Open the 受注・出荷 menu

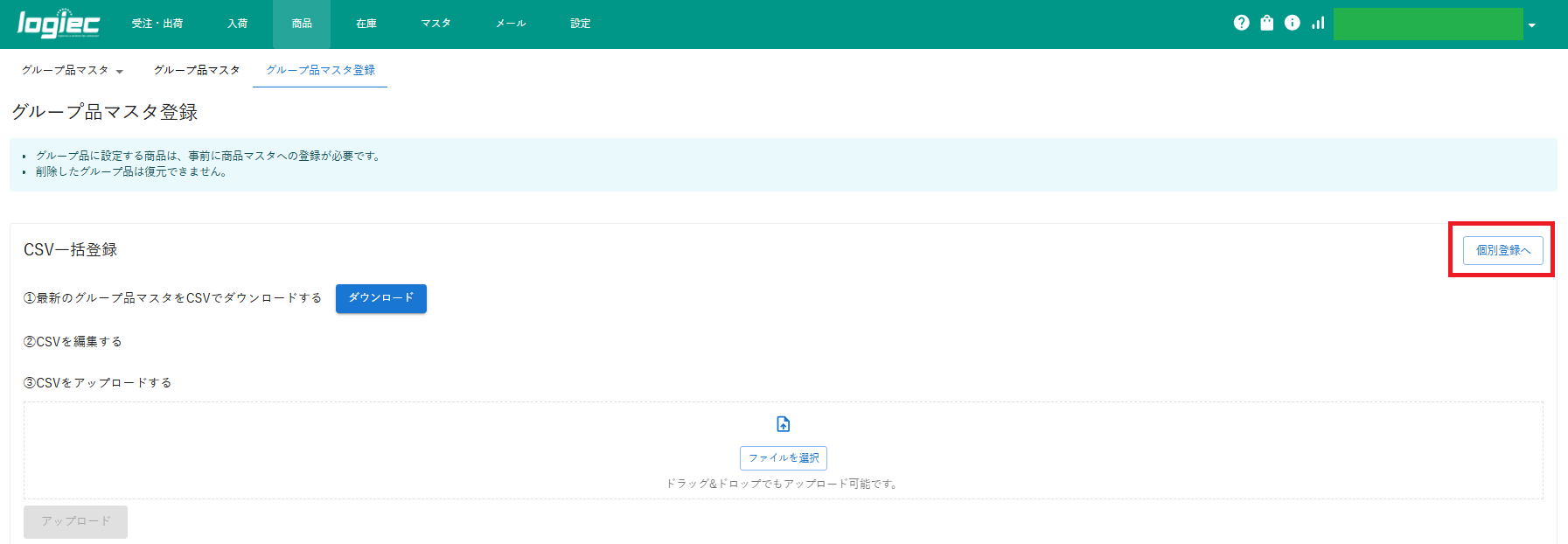157,24
